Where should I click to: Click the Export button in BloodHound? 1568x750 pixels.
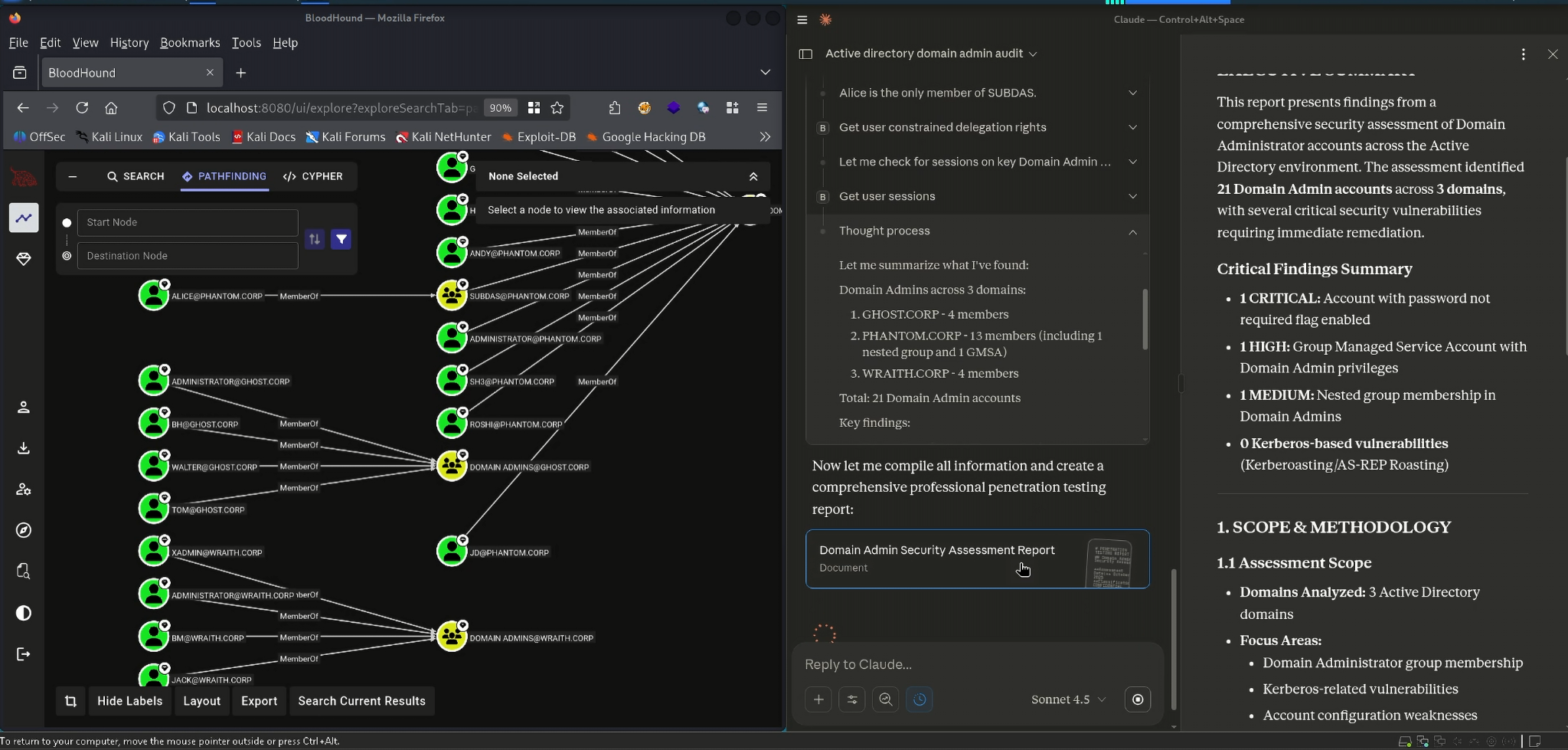click(x=259, y=701)
